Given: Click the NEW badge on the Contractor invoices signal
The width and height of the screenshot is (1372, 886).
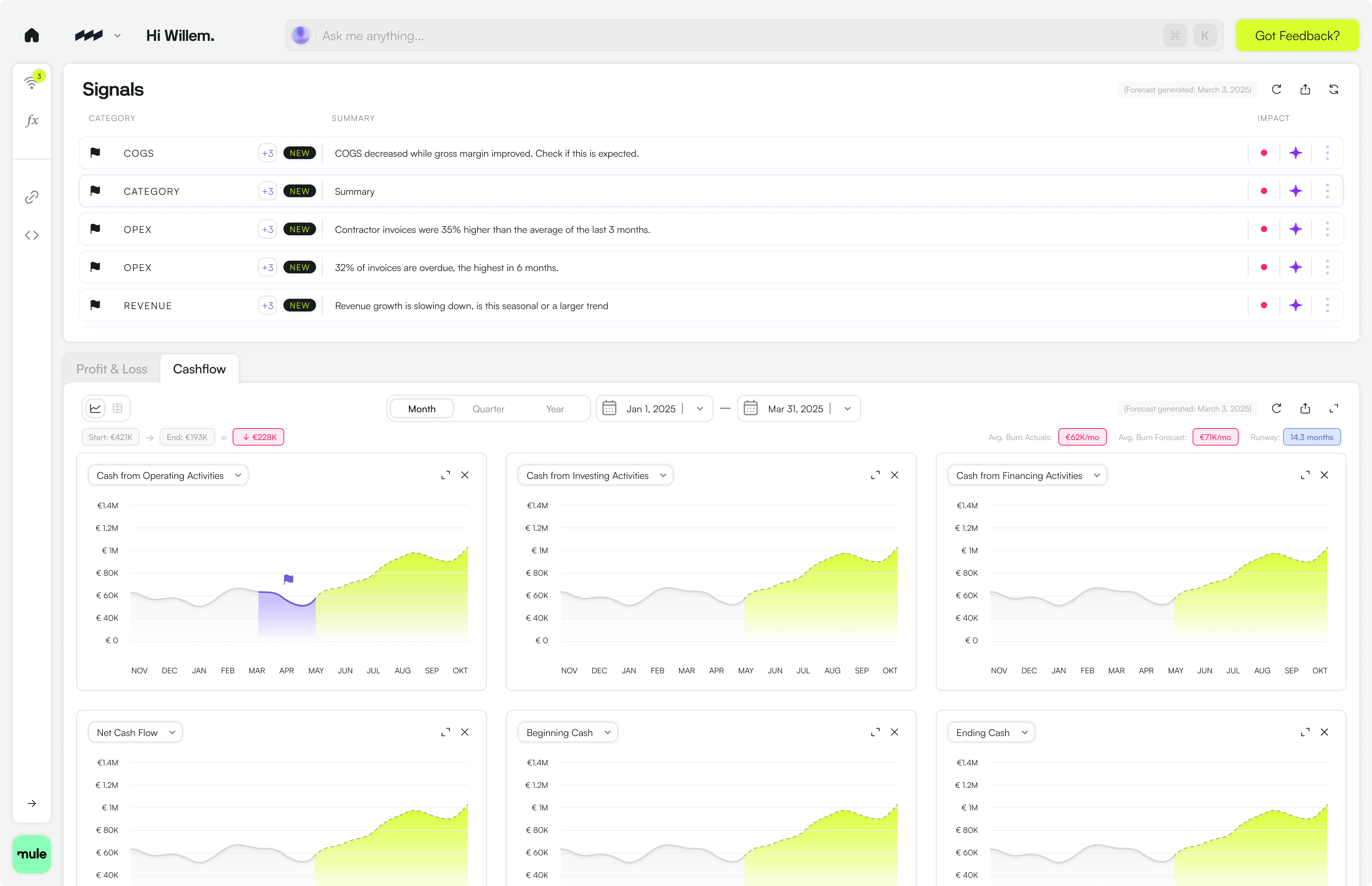Looking at the screenshot, I should click(x=299, y=229).
